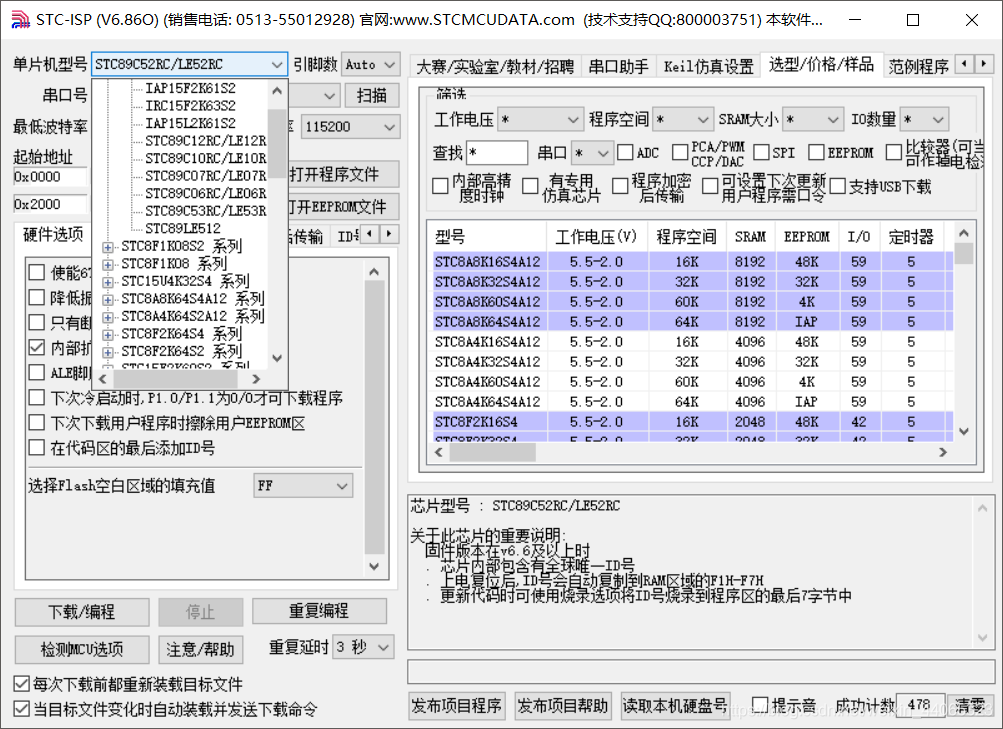
Task: Click the 0x0000 start address field
Action: pyautogui.click(x=50, y=177)
